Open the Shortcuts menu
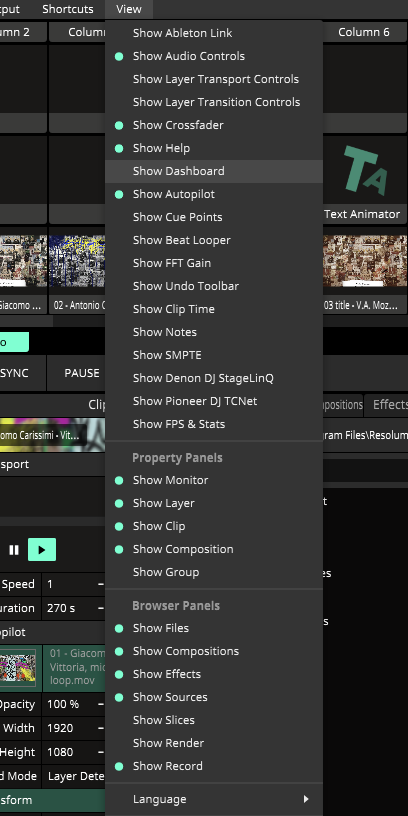Viewport: 408px width, 816px height. [68, 9]
